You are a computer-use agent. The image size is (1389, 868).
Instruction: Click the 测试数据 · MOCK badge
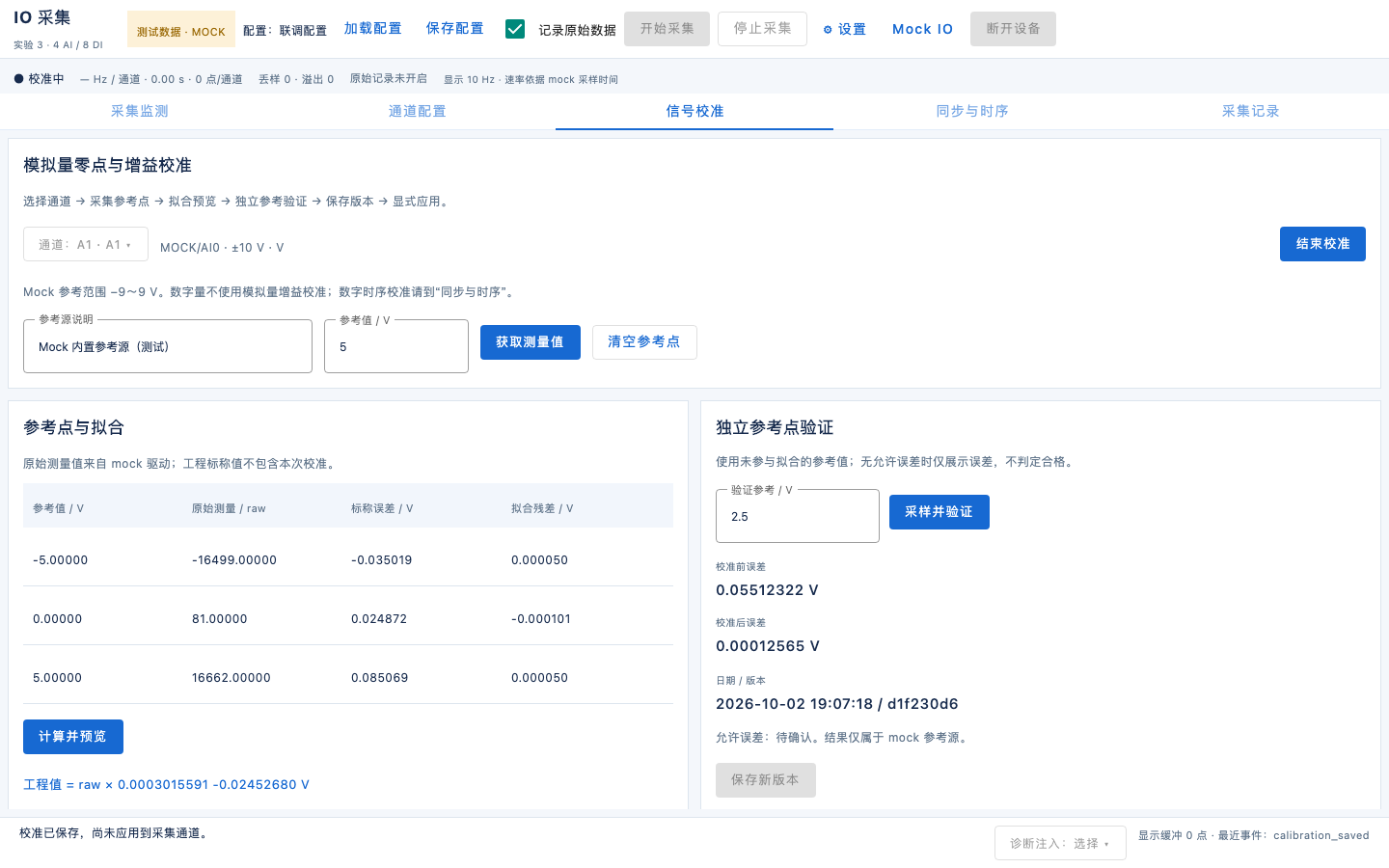point(181,31)
